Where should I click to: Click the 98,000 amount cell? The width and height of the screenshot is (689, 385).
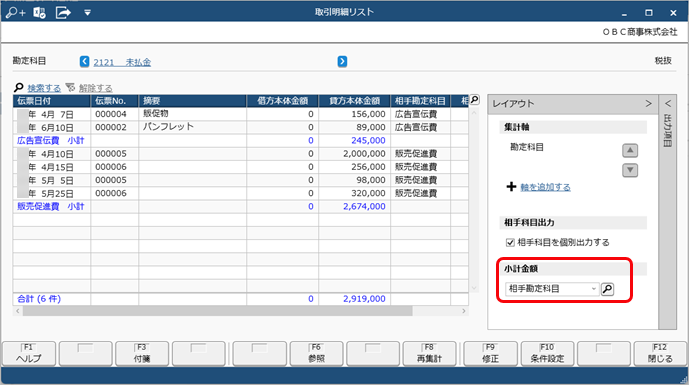tap(355, 180)
